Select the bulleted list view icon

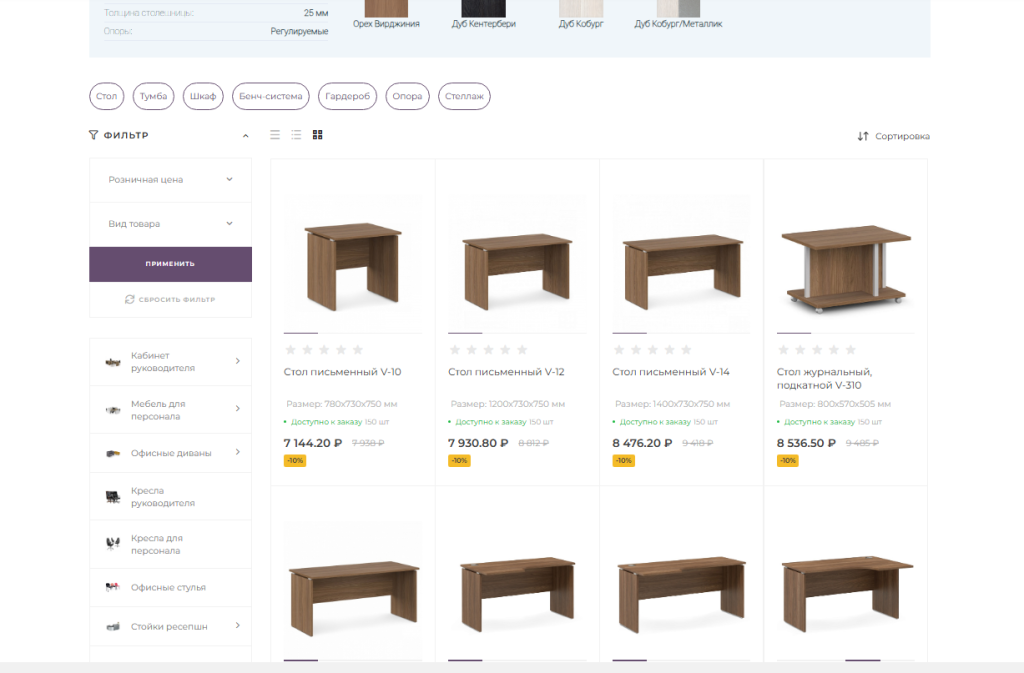pyautogui.click(x=297, y=135)
